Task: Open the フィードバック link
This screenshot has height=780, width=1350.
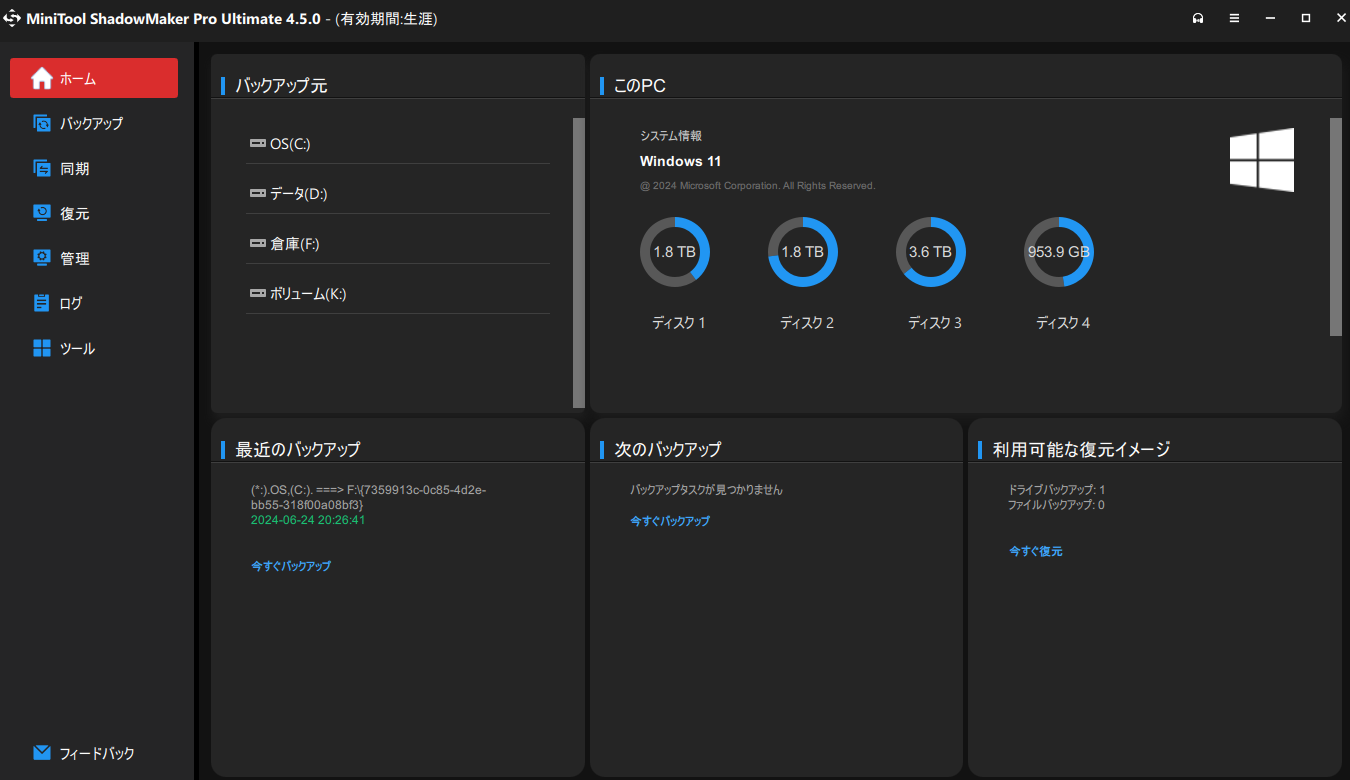Action: click(x=97, y=753)
